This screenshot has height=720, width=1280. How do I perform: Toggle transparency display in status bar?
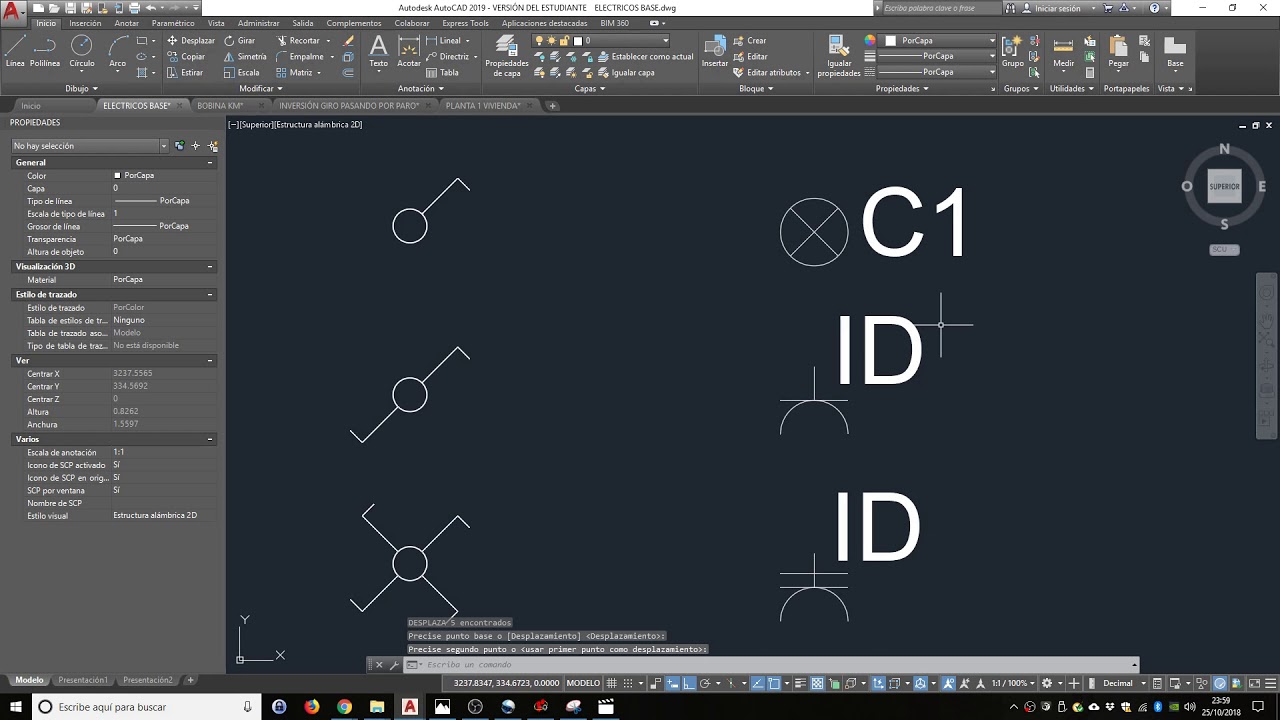817,683
